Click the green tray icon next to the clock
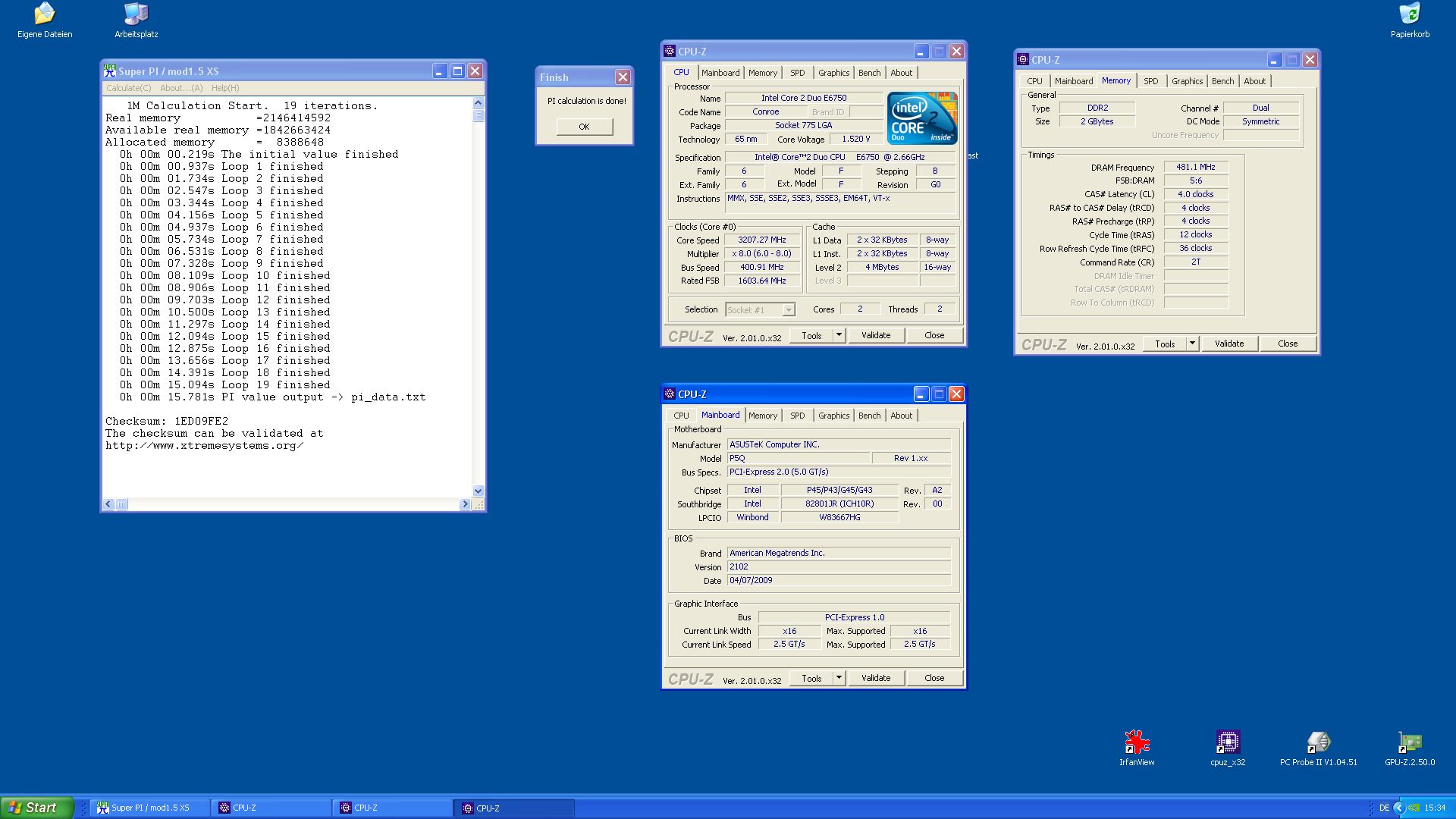The height and width of the screenshot is (819, 1456). coord(1414,808)
